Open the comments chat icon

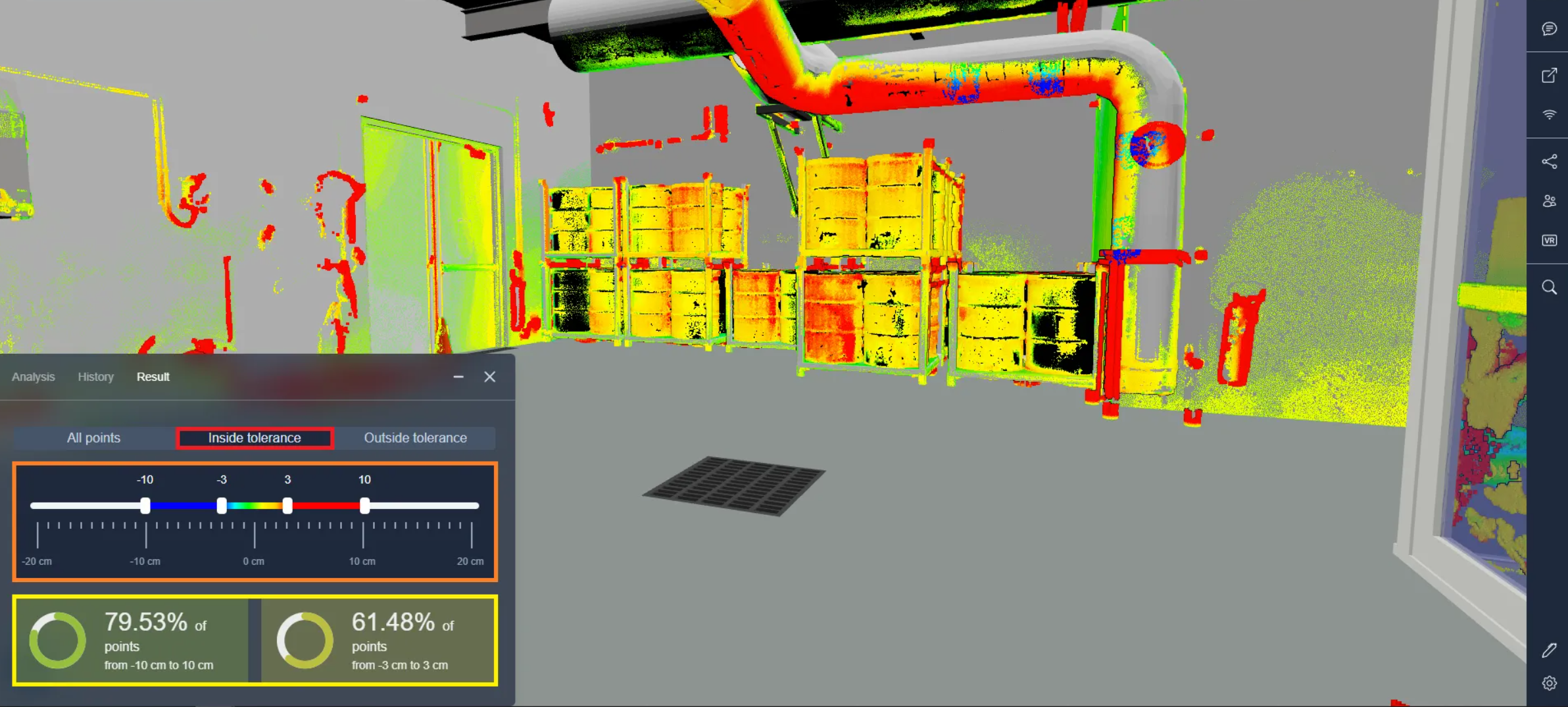(1549, 29)
